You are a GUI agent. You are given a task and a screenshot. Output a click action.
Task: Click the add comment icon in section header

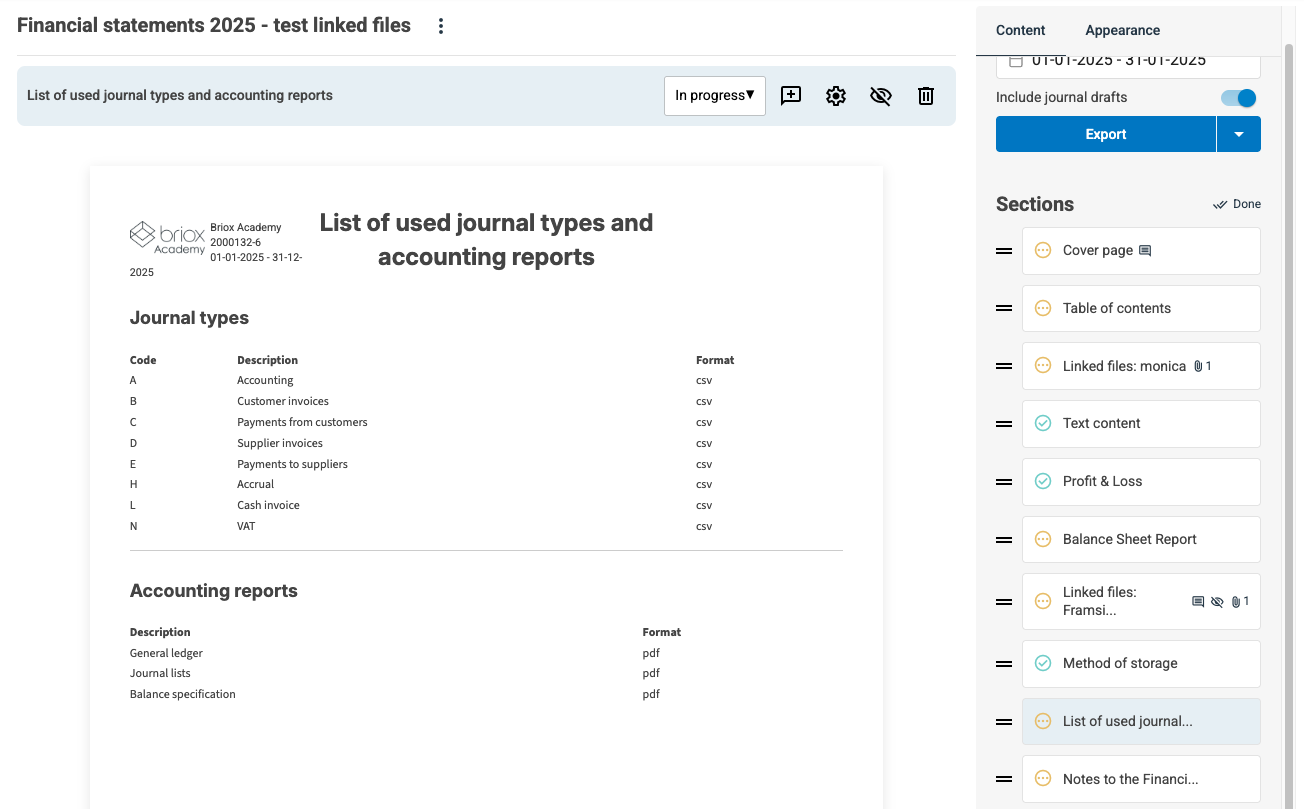791,96
